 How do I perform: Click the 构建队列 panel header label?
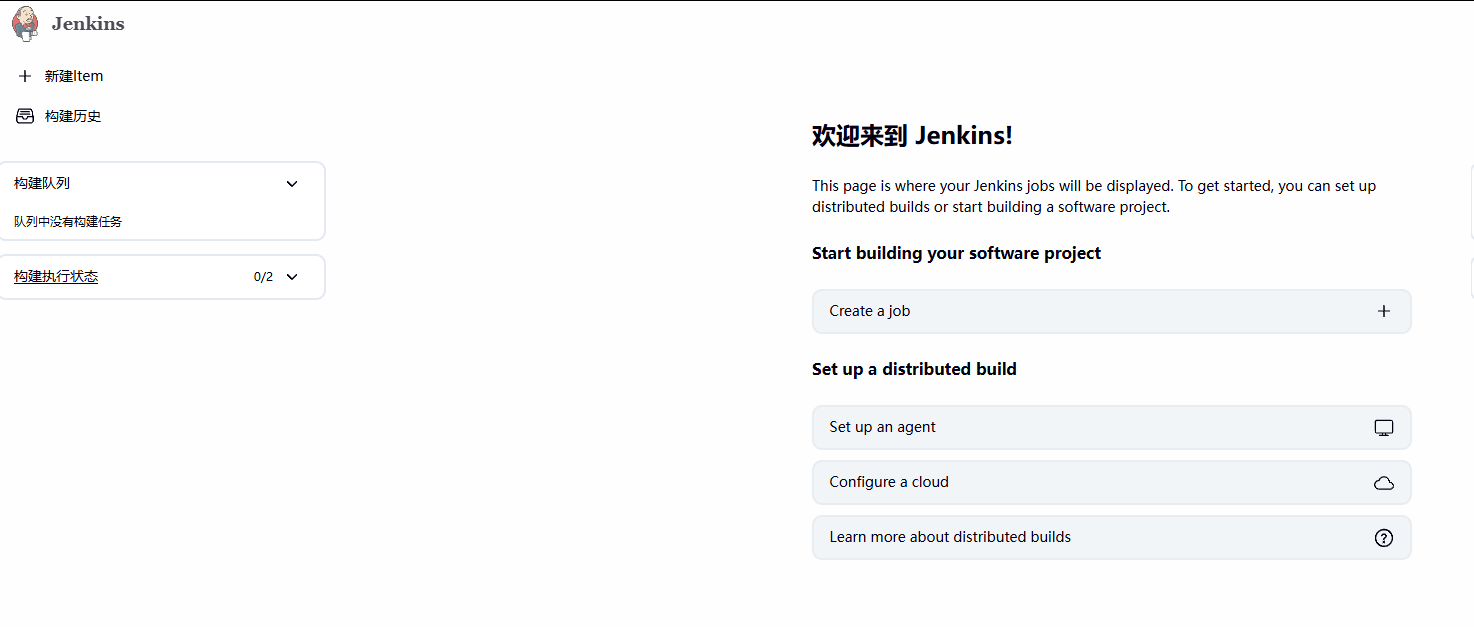42,183
